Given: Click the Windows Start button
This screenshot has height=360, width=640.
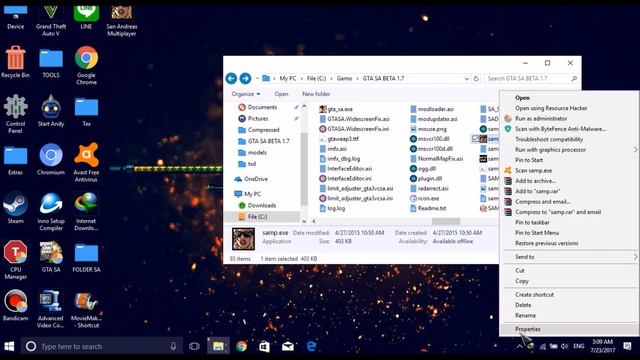Looking at the screenshot, I should (9, 347).
